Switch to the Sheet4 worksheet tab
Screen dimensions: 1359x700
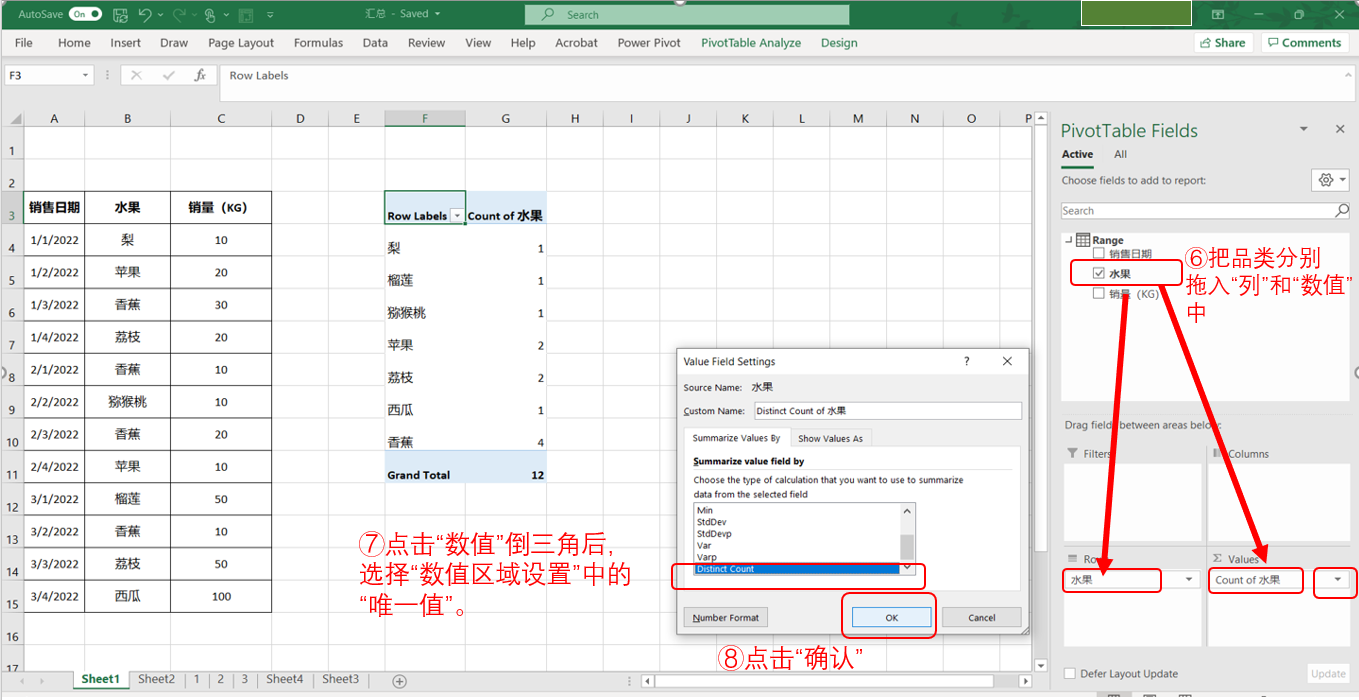coord(285,679)
